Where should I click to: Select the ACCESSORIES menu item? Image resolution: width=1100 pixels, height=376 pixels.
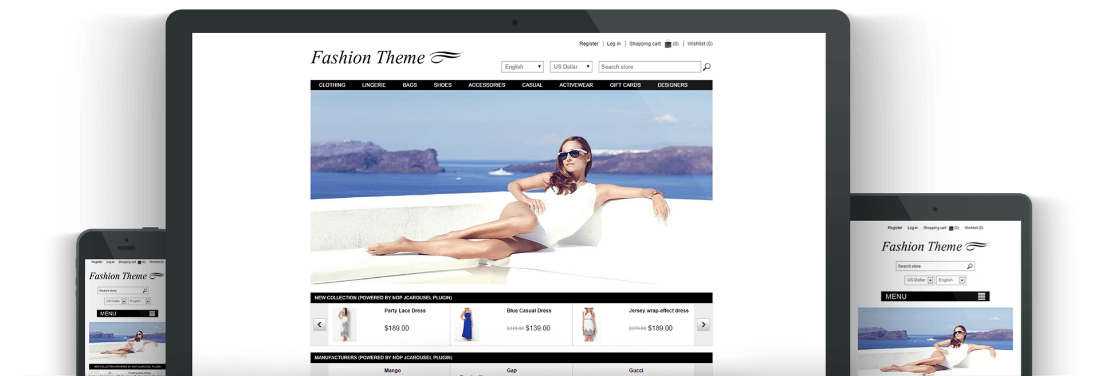click(x=487, y=85)
